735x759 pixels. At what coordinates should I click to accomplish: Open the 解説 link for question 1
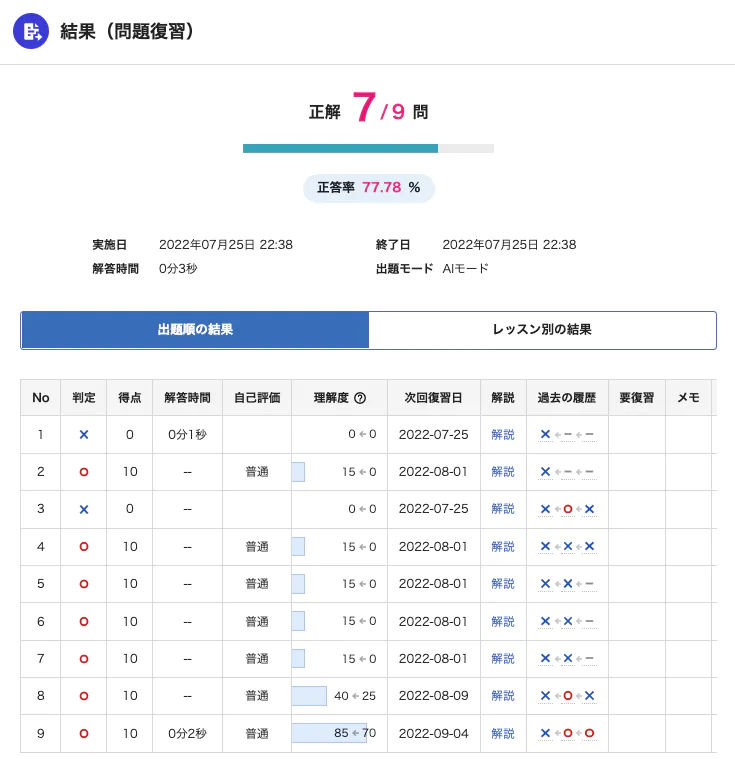(x=503, y=435)
